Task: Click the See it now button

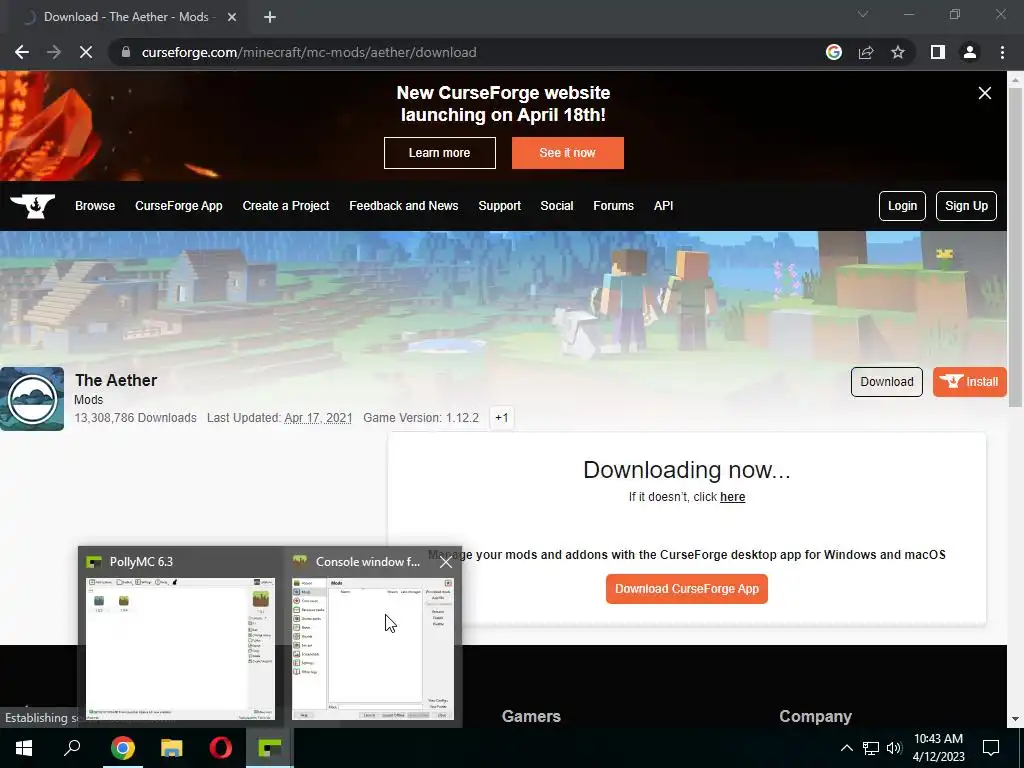Action: click(x=568, y=153)
